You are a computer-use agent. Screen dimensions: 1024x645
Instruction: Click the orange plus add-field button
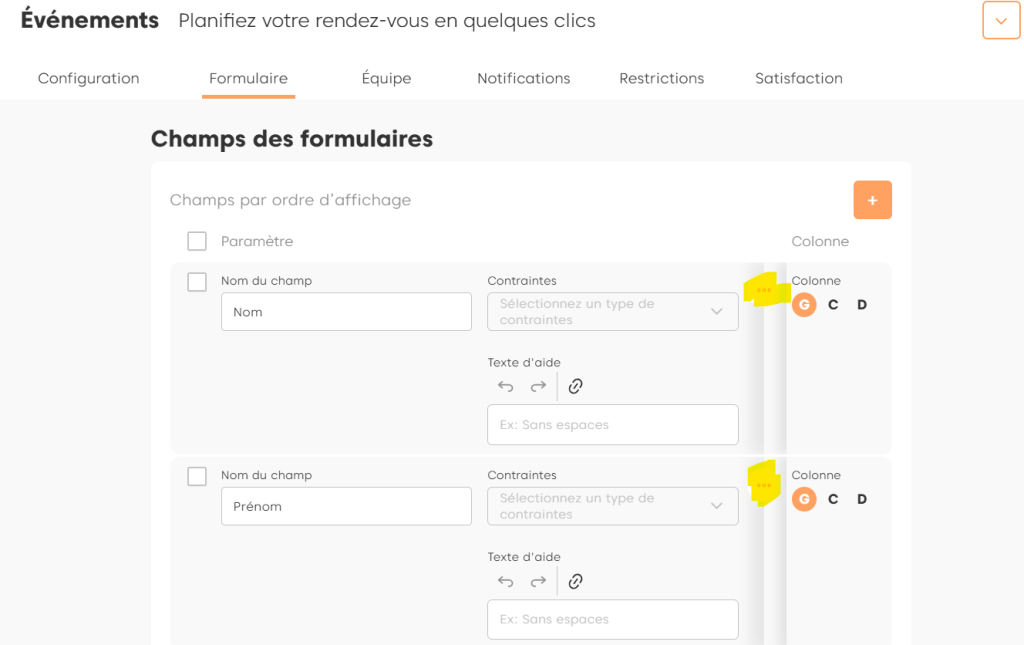pos(872,200)
